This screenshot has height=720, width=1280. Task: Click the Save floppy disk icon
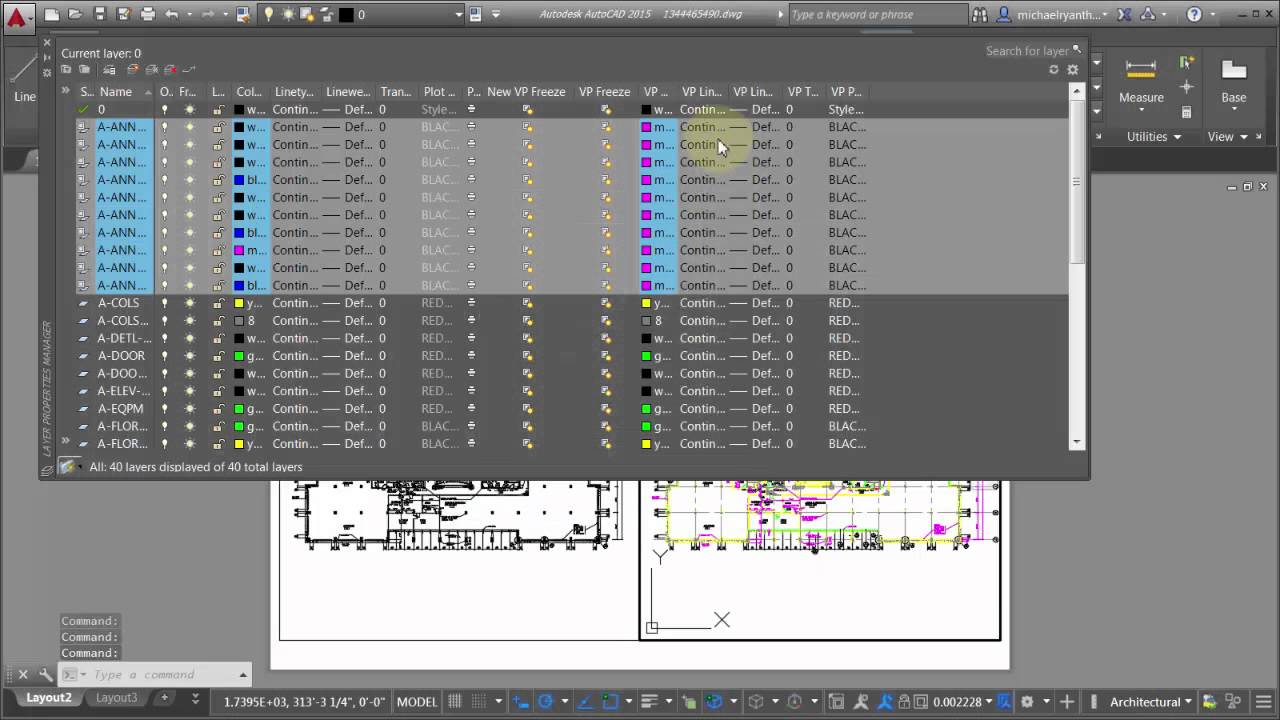[100, 15]
